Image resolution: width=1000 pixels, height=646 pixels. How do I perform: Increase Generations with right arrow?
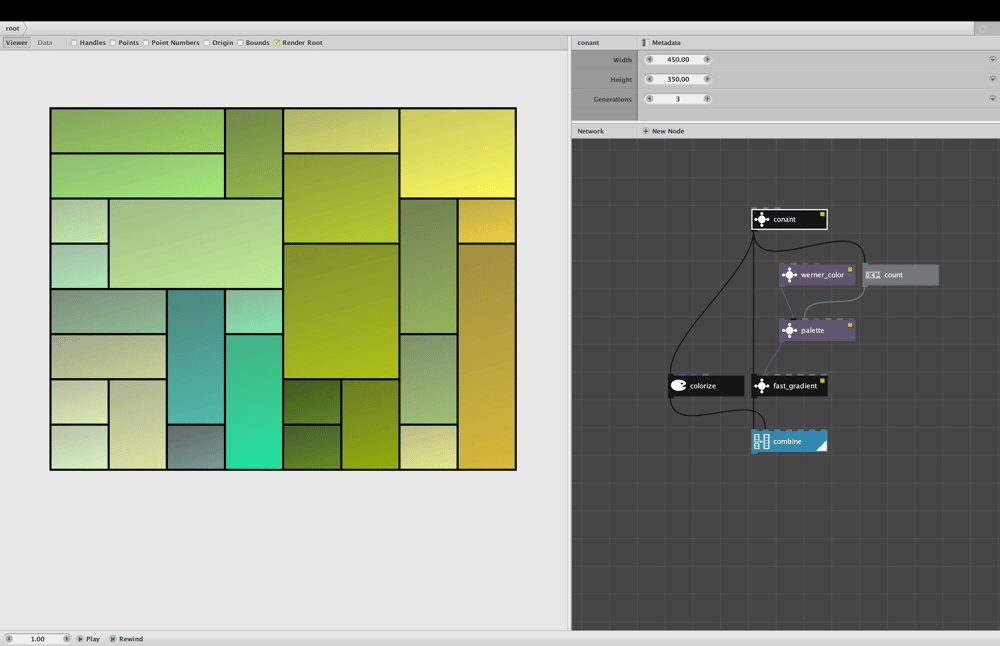click(707, 99)
